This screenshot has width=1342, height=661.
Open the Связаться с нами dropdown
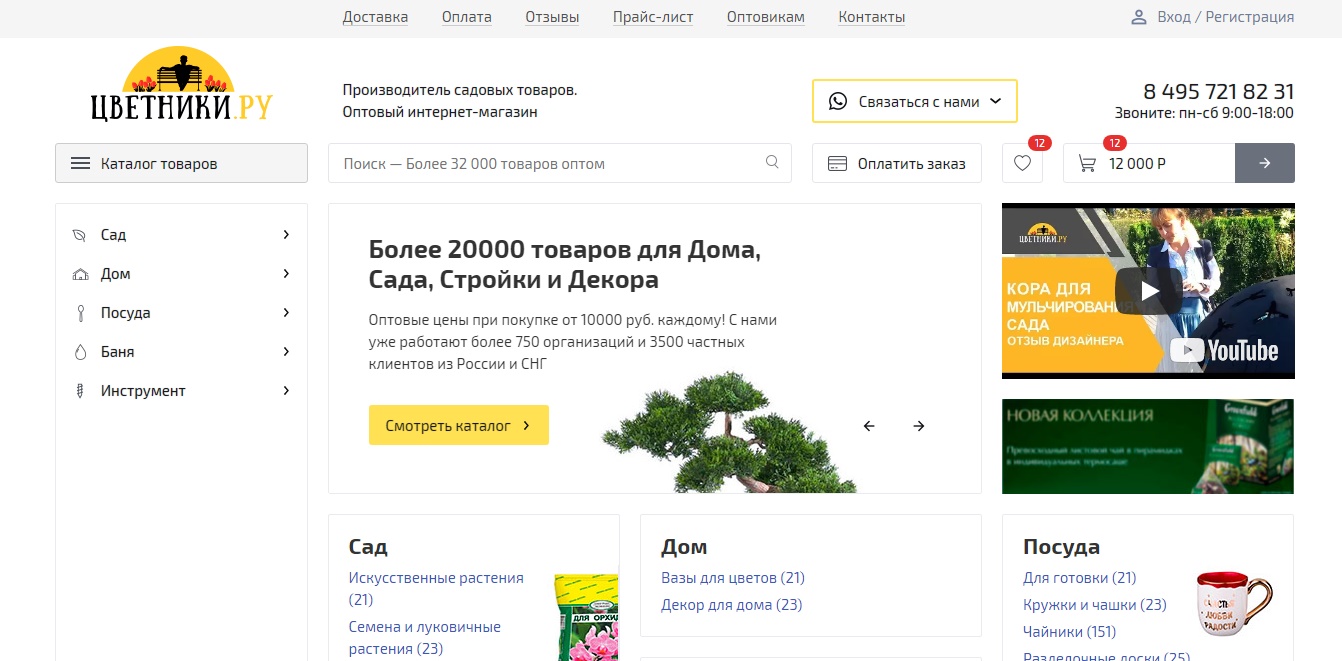915,101
